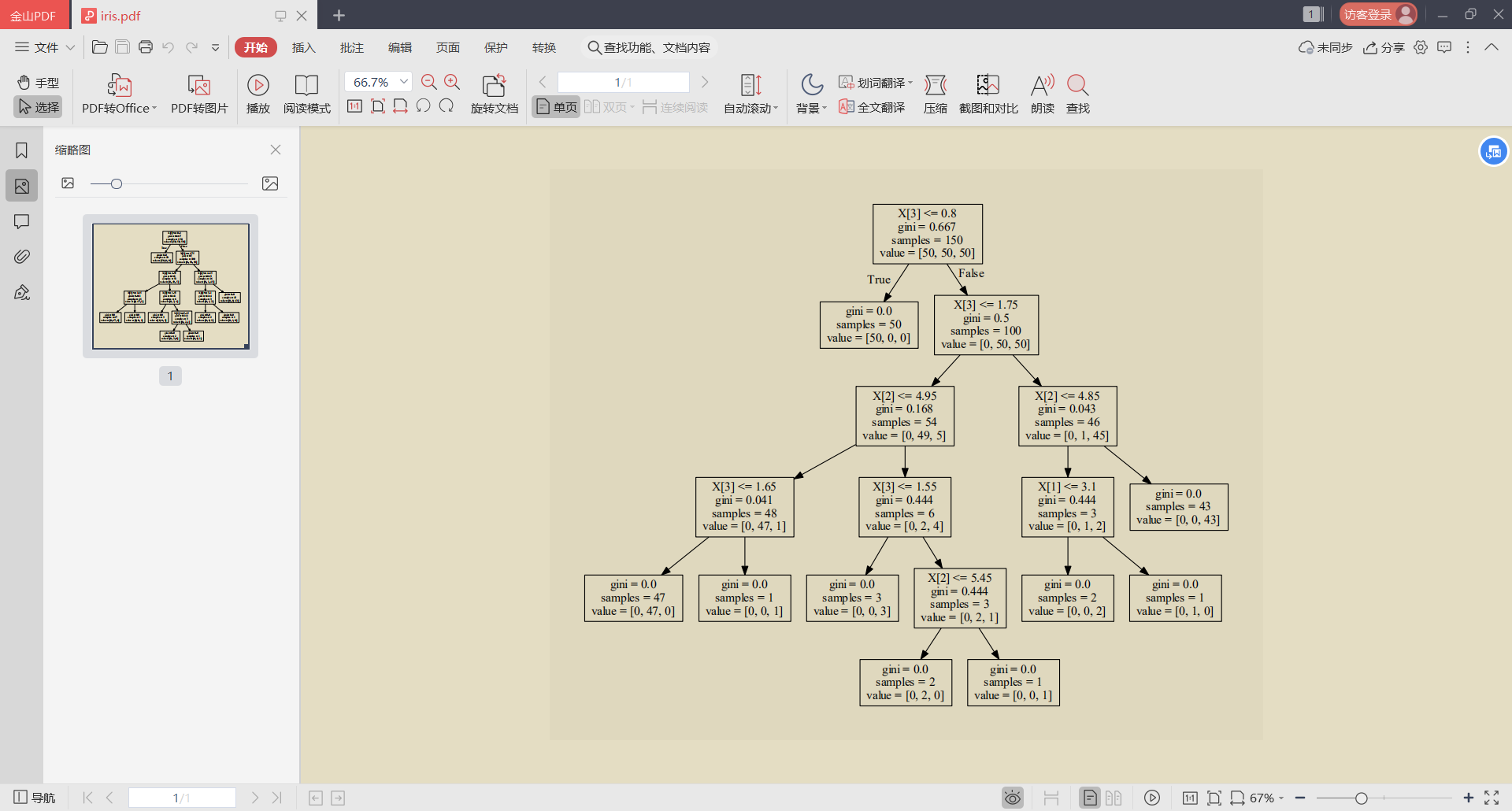The height and width of the screenshot is (811, 1512).
Task: Click open file folder icon
Action: [100, 47]
